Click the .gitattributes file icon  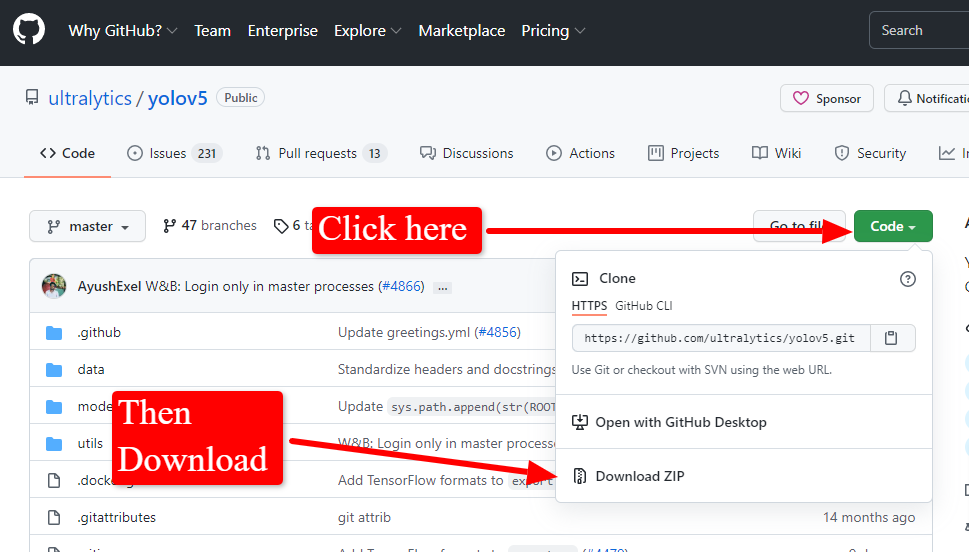pos(54,517)
